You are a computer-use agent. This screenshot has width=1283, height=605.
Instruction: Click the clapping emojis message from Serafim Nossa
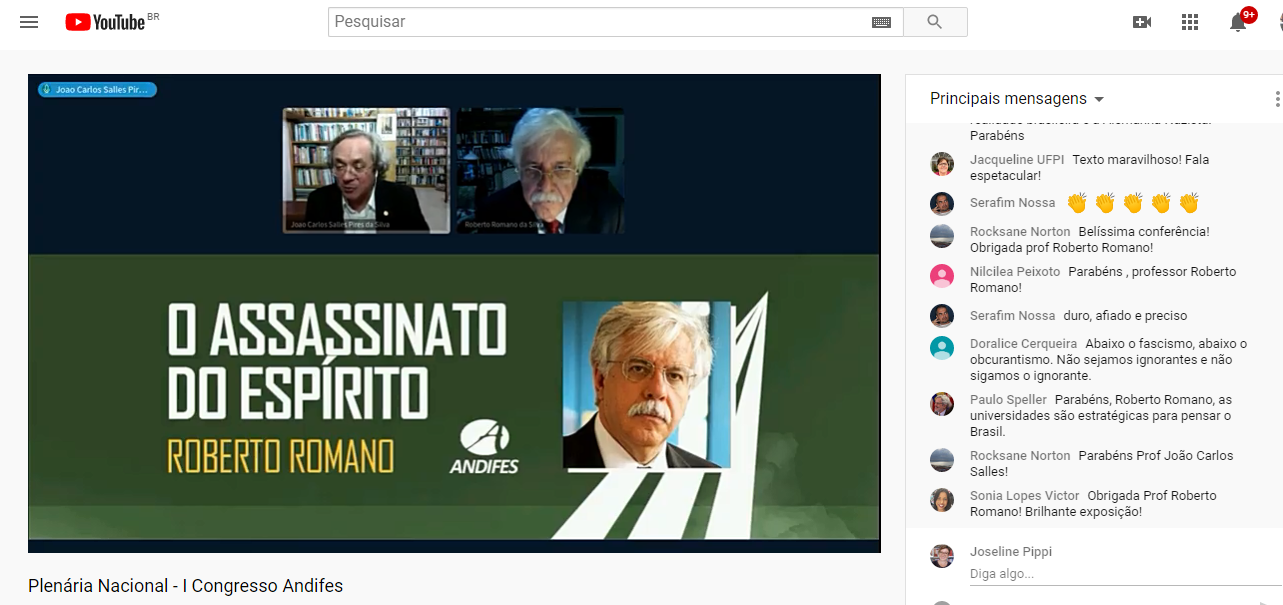coord(1133,203)
